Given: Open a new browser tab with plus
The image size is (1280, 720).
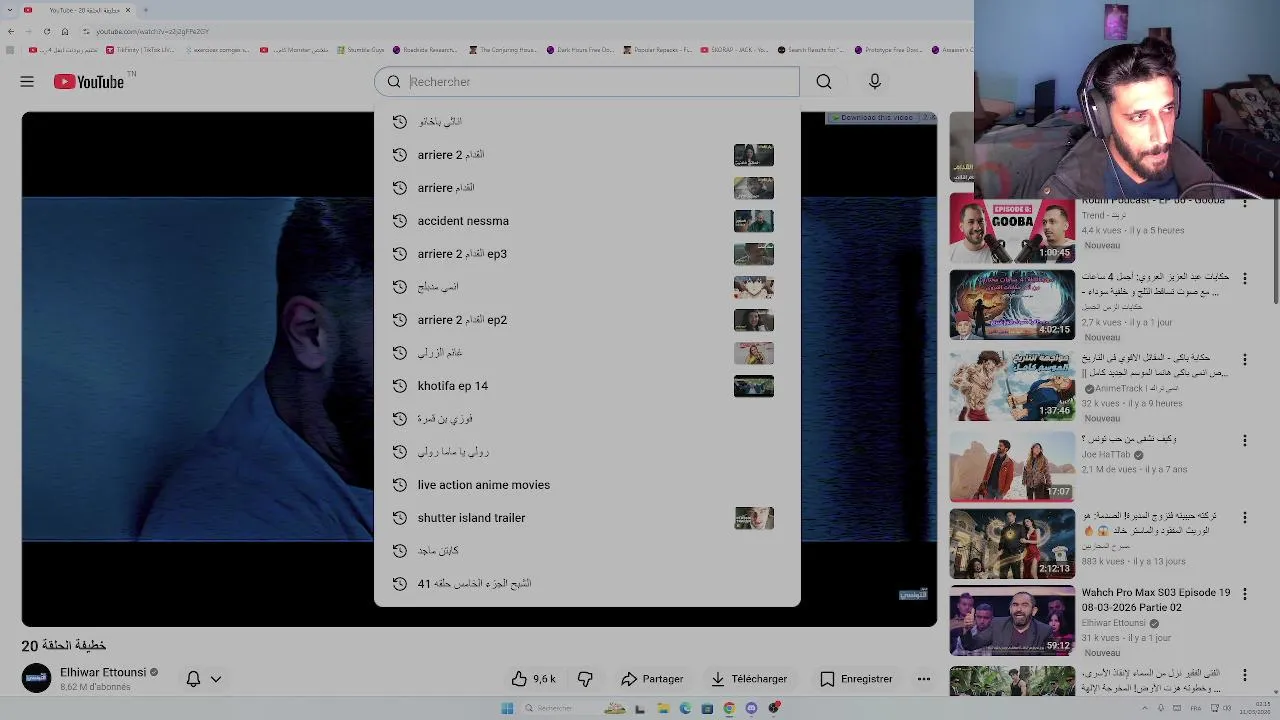Looking at the screenshot, I should (145, 10).
